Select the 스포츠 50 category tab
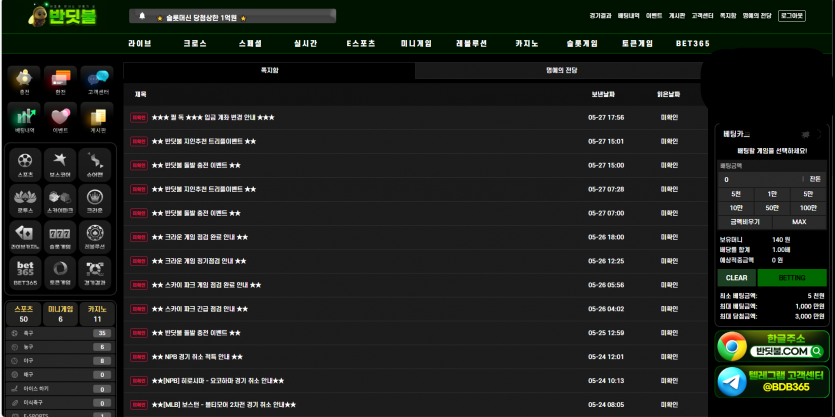 [23, 314]
